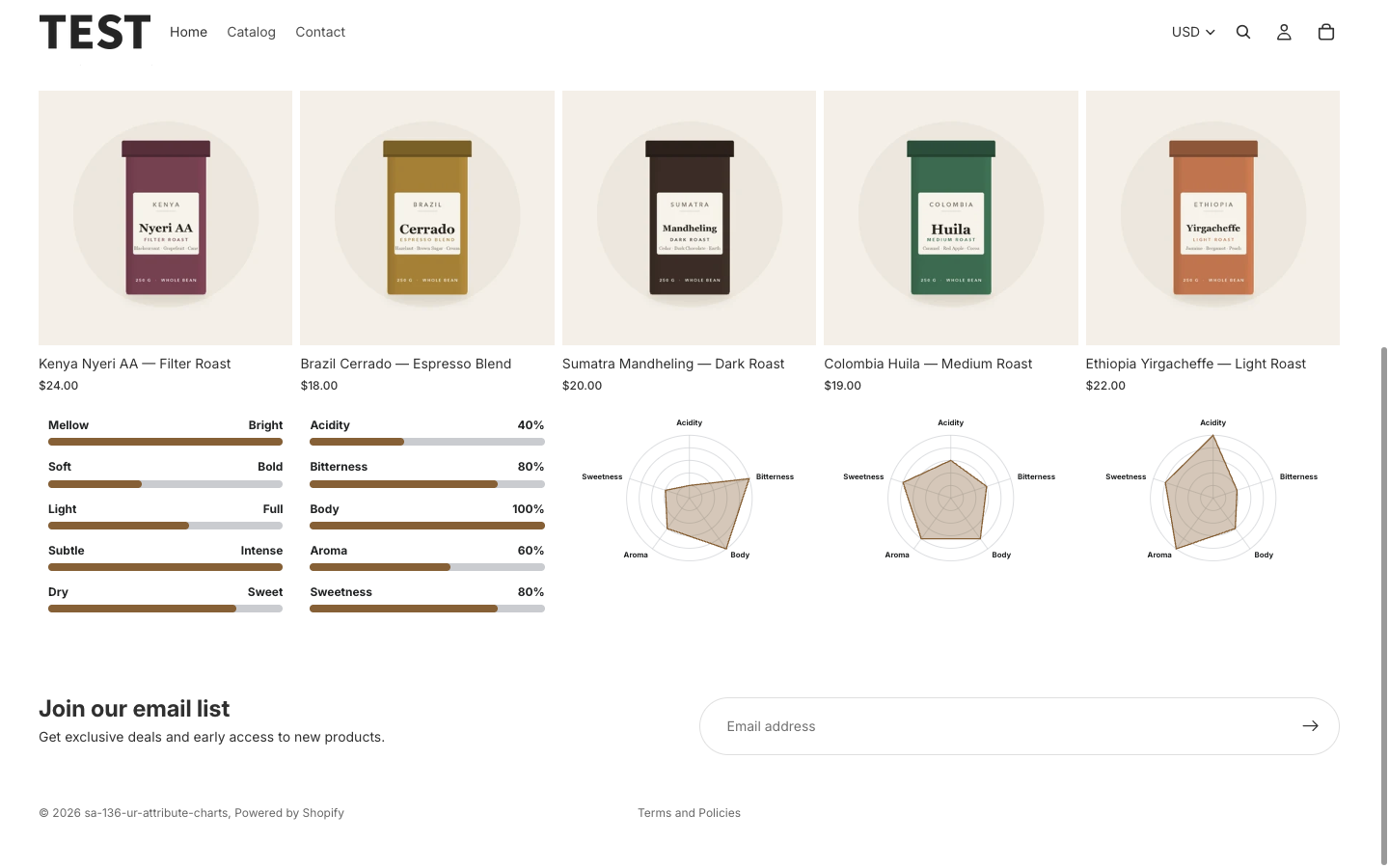Click the Bitterness 80% progress bar

(x=427, y=484)
